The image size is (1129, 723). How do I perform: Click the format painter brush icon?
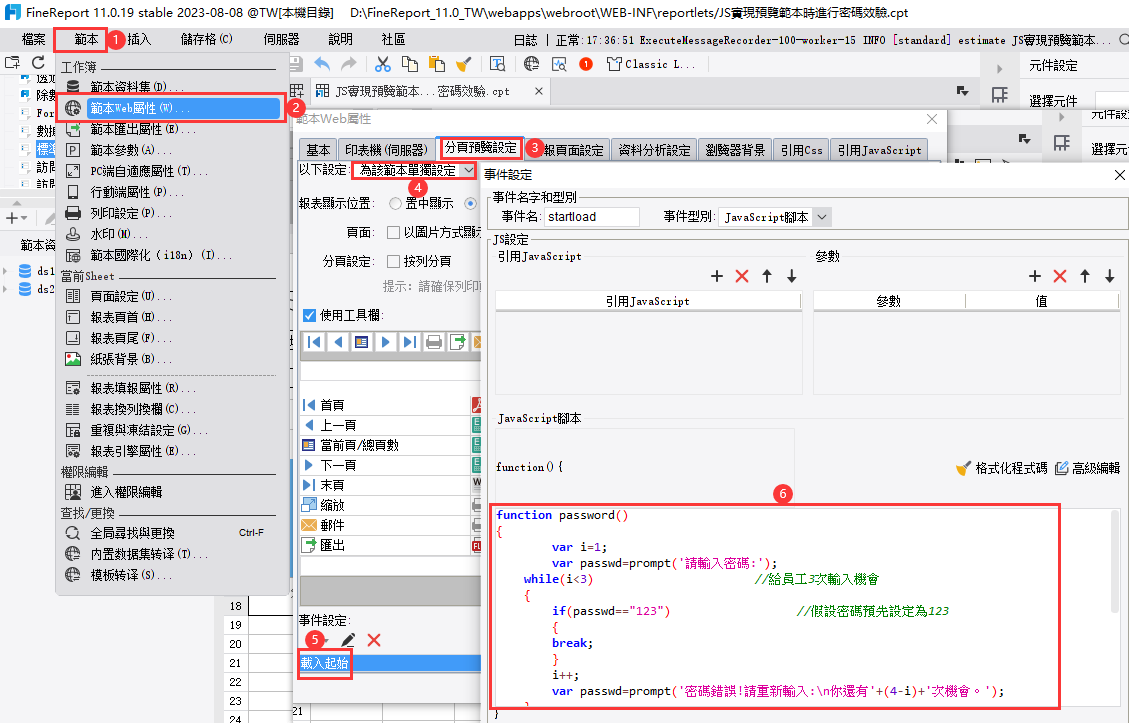point(463,64)
